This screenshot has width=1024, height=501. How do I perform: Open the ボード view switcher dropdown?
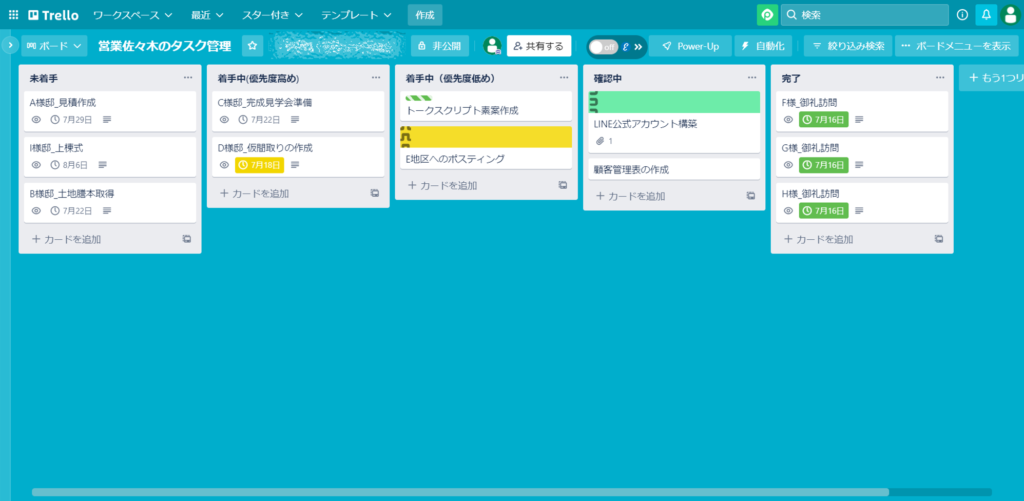(x=54, y=46)
